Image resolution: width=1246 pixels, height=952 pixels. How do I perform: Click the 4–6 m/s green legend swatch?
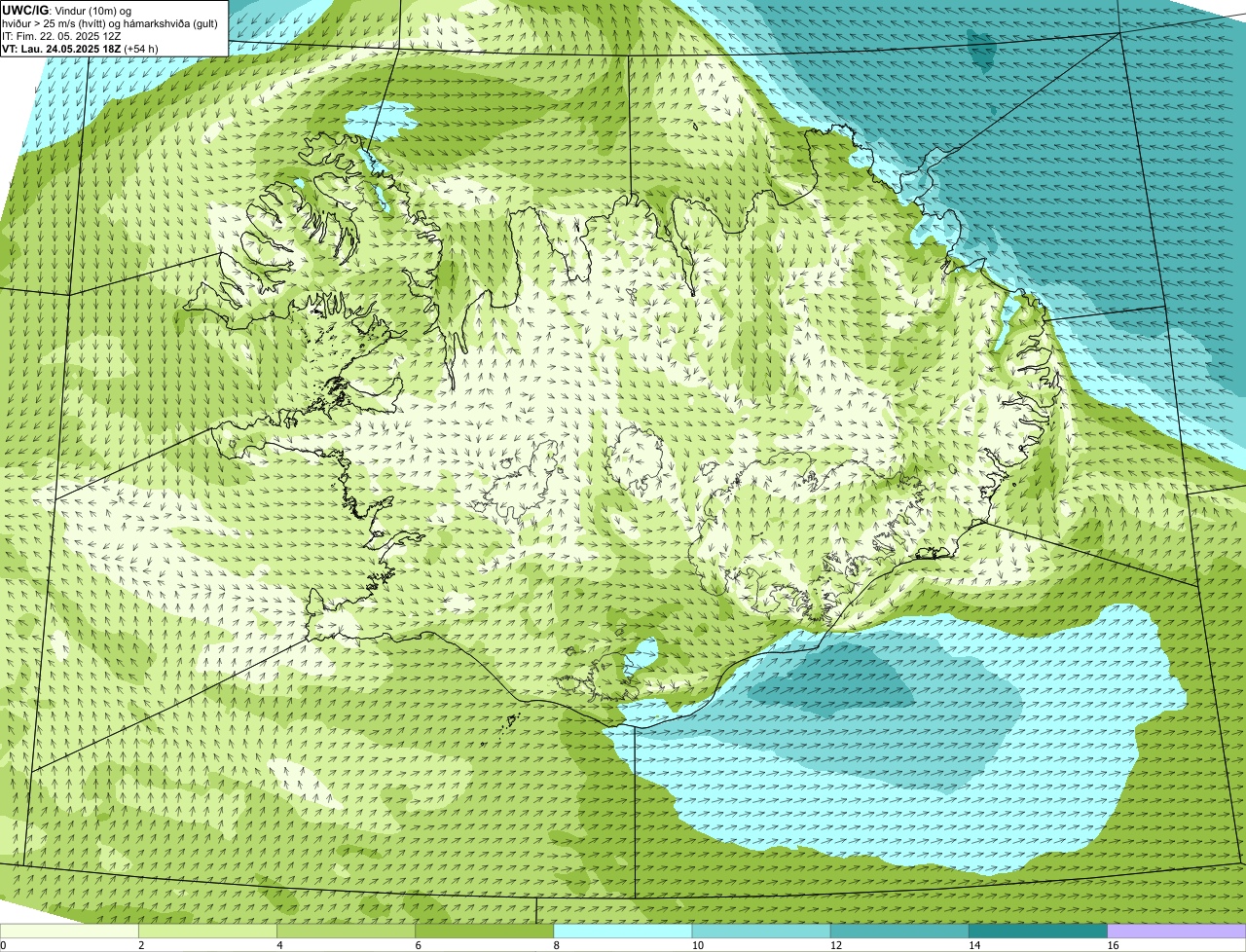347,932
